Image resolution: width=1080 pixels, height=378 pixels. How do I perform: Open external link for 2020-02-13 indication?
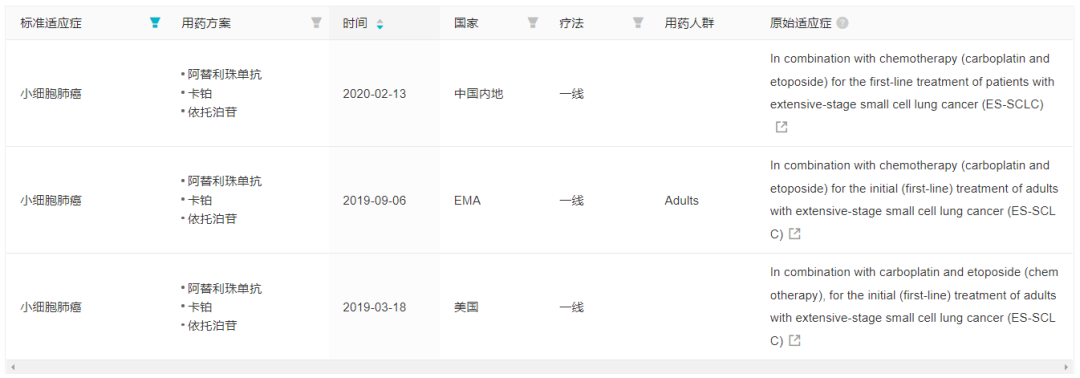(x=781, y=127)
